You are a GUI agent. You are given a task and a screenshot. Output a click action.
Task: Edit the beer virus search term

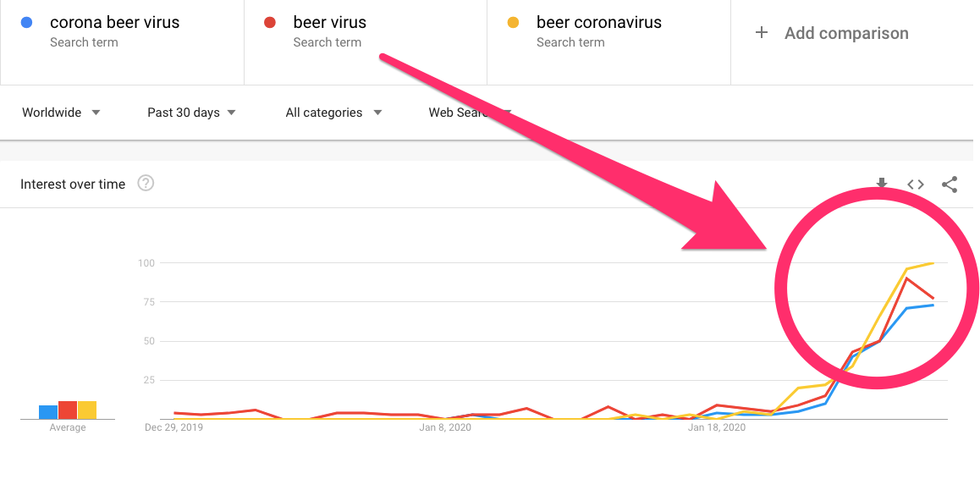point(330,22)
